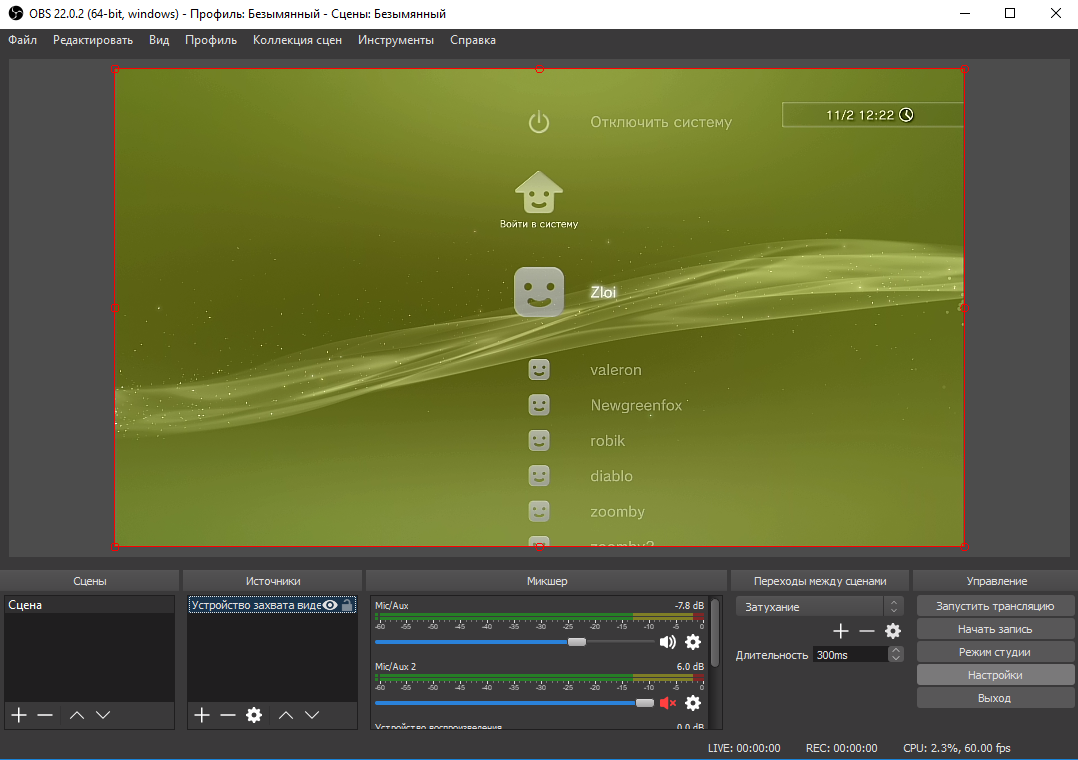This screenshot has height=760, width=1078.
Task: Click the LIVE timer in status bar
Action: point(744,748)
